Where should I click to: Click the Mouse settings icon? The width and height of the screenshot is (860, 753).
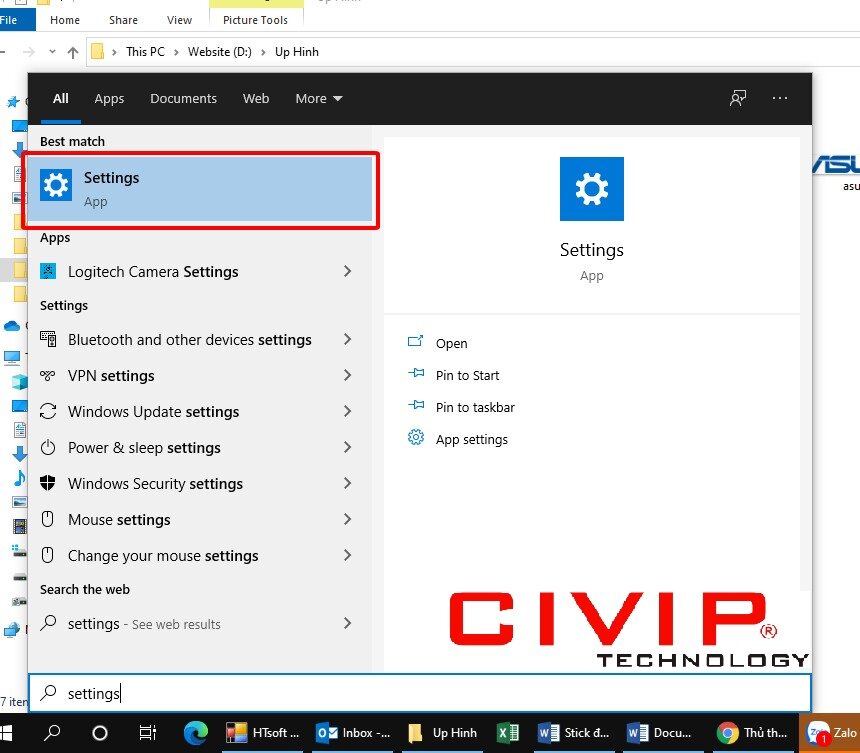point(48,519)
